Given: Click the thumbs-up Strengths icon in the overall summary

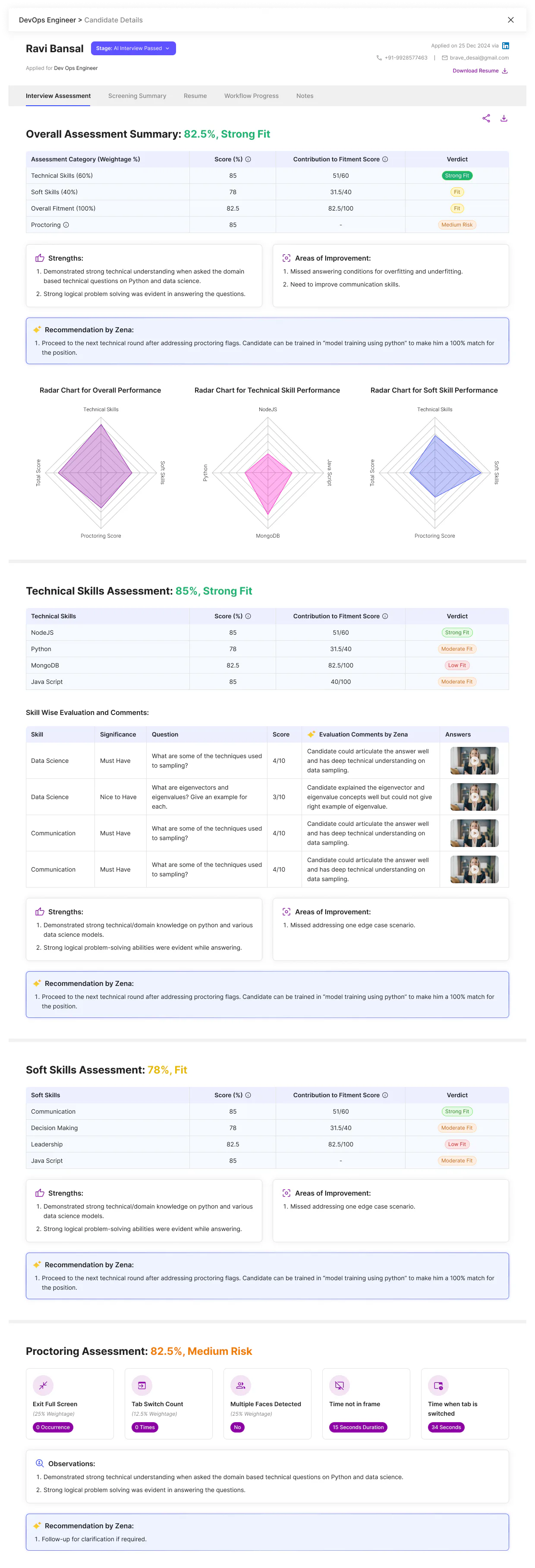Looking at the screenshot, I should tap(40, 258).
